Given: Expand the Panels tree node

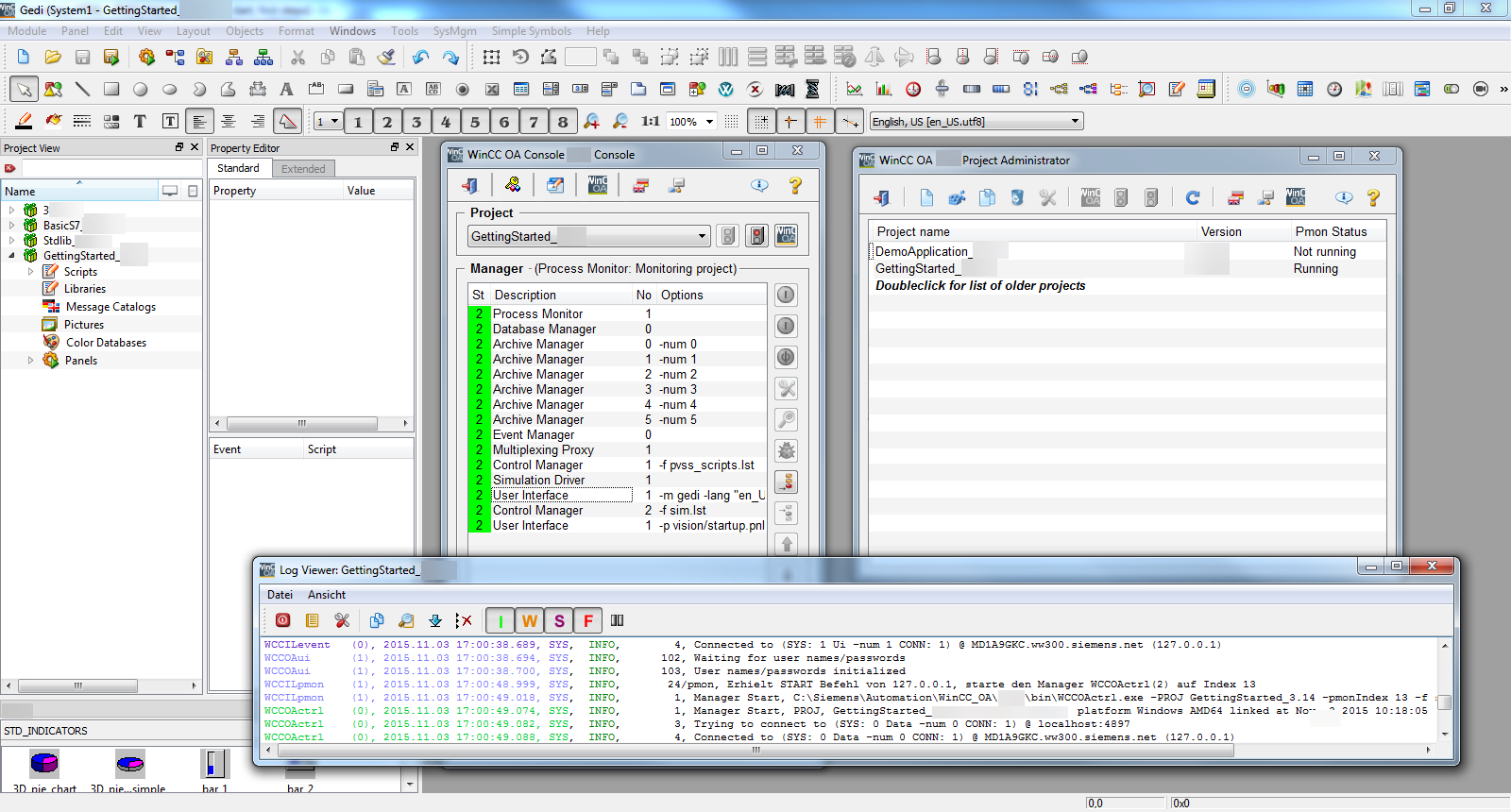Looking at the screenshot, I should point(30,361).
